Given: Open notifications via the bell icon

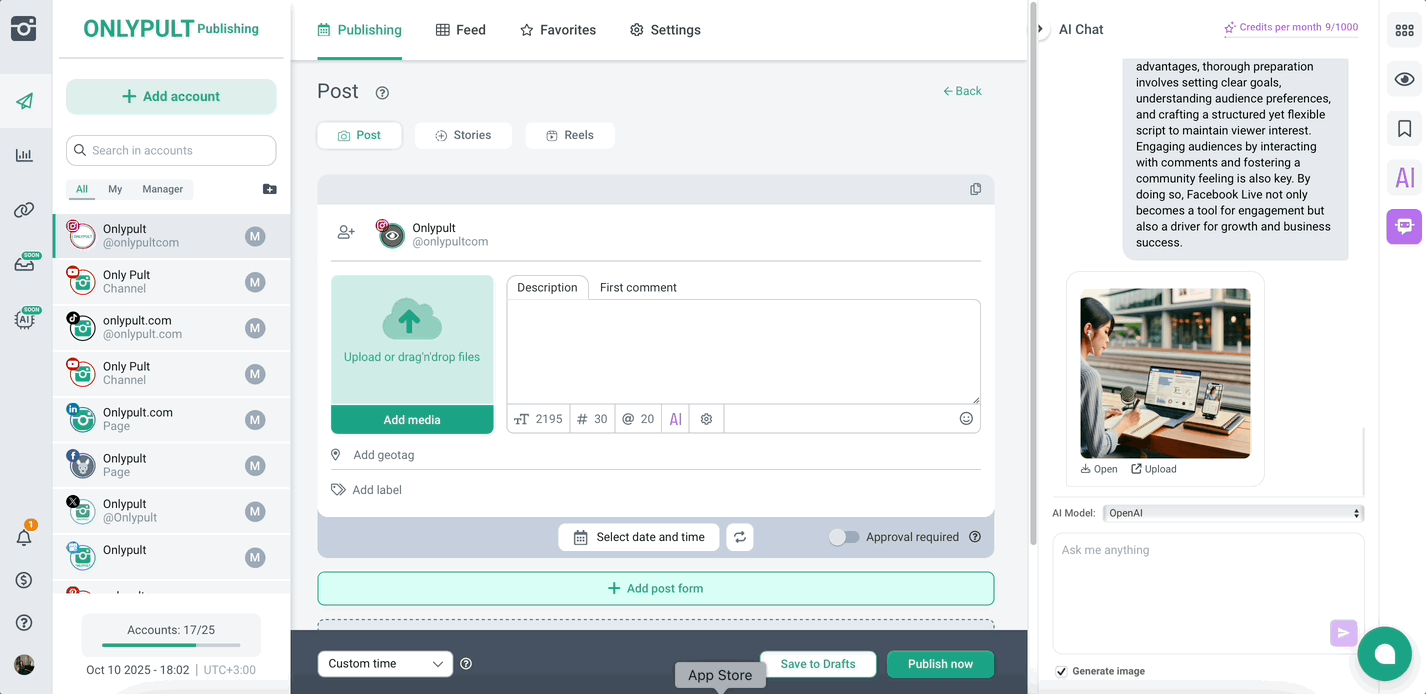Looking at the screenshot, I should click(x=24, y=536).
